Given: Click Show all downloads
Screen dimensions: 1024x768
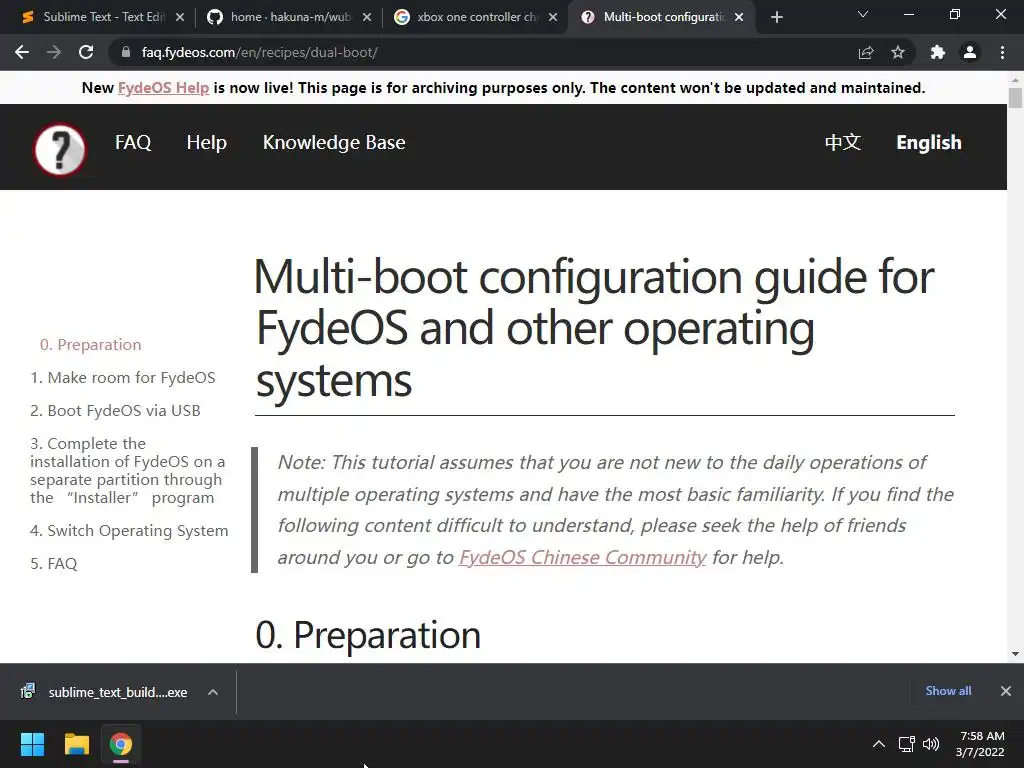Looking at the screenshot, I should coord(948,691).
